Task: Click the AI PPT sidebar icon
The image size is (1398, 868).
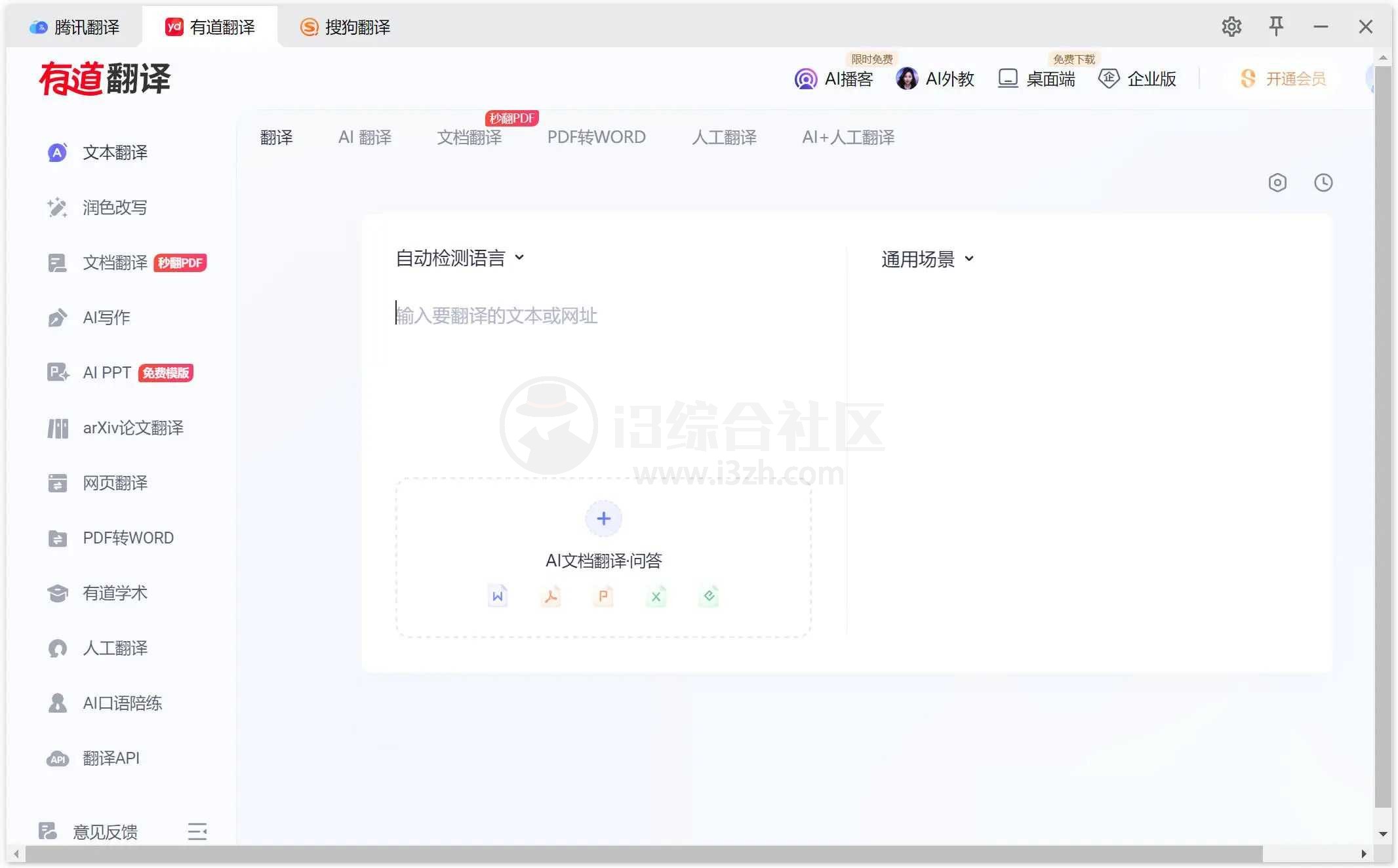Action: coord(58,373)
